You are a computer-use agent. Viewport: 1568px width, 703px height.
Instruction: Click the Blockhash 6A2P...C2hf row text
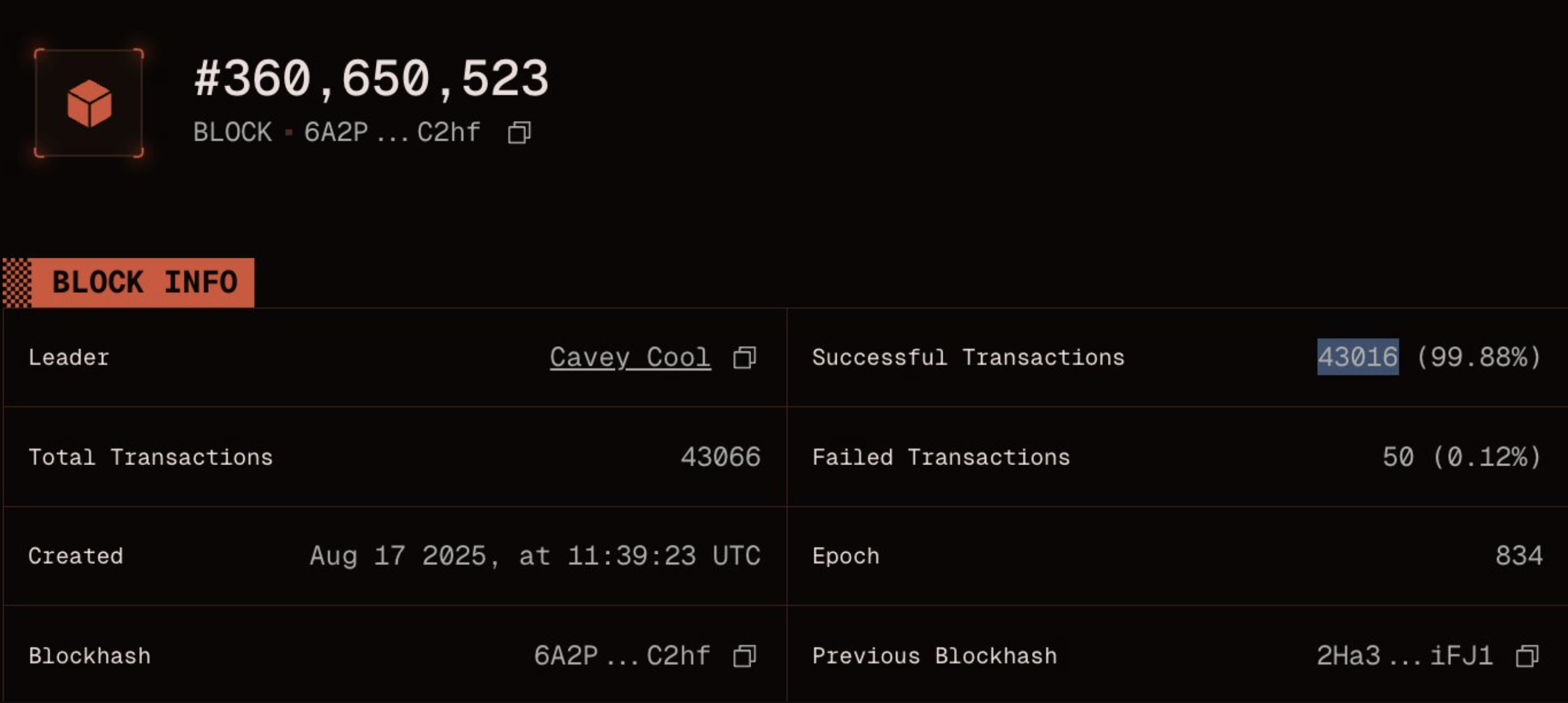[622, 655]
